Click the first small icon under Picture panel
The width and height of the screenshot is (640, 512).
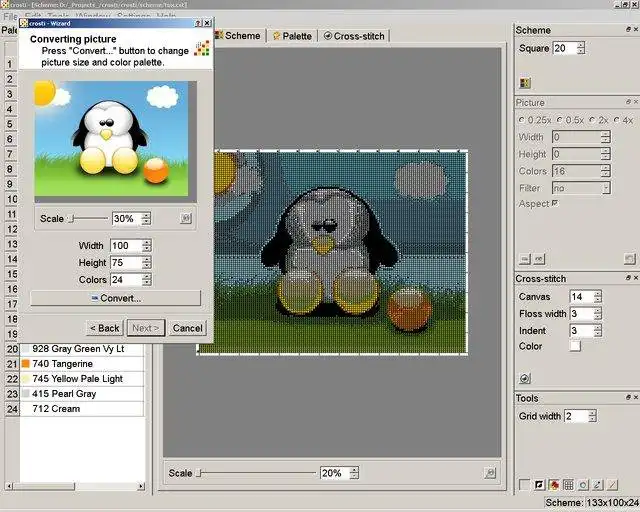(x=525, y=259)
